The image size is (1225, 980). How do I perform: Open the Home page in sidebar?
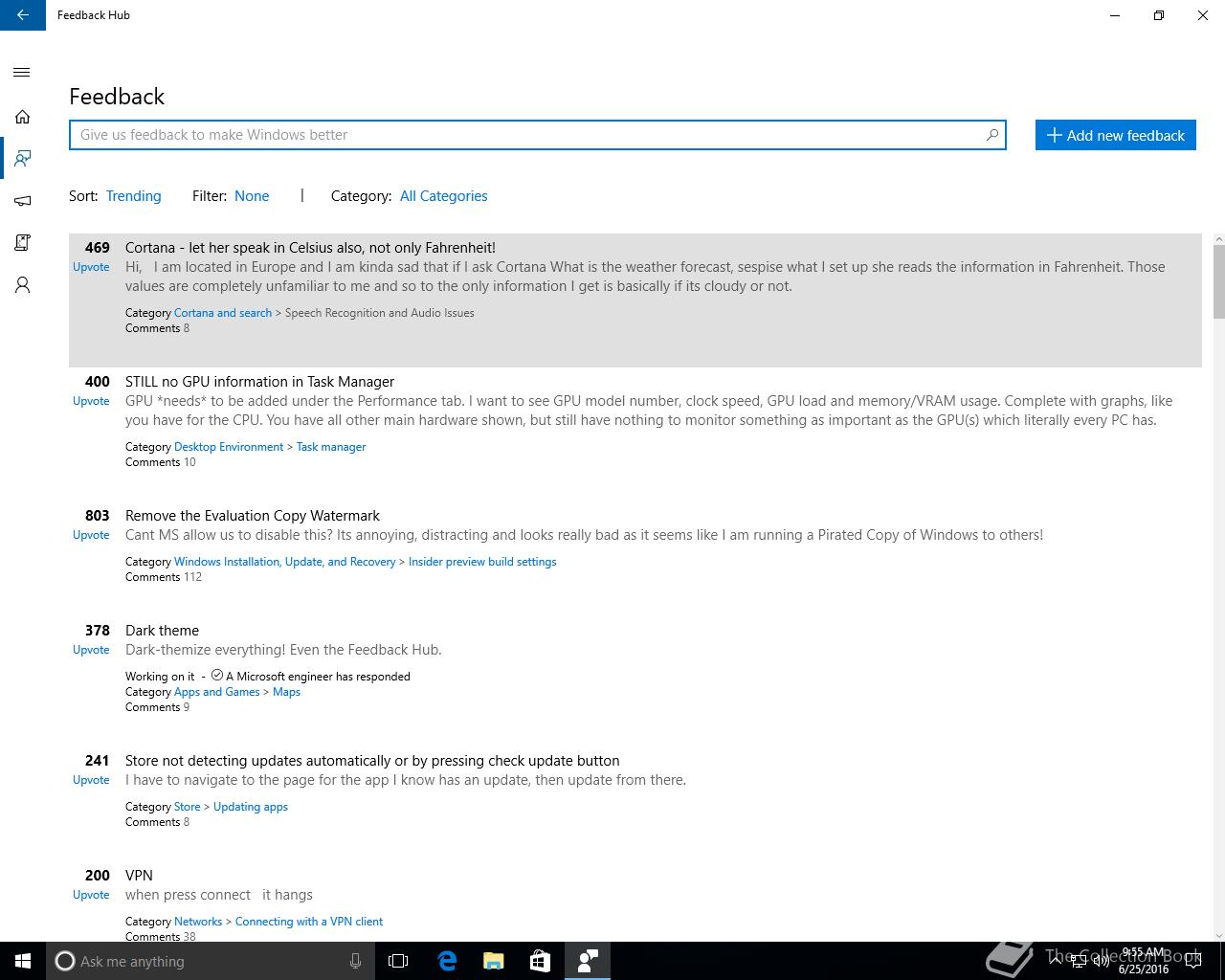22,117
